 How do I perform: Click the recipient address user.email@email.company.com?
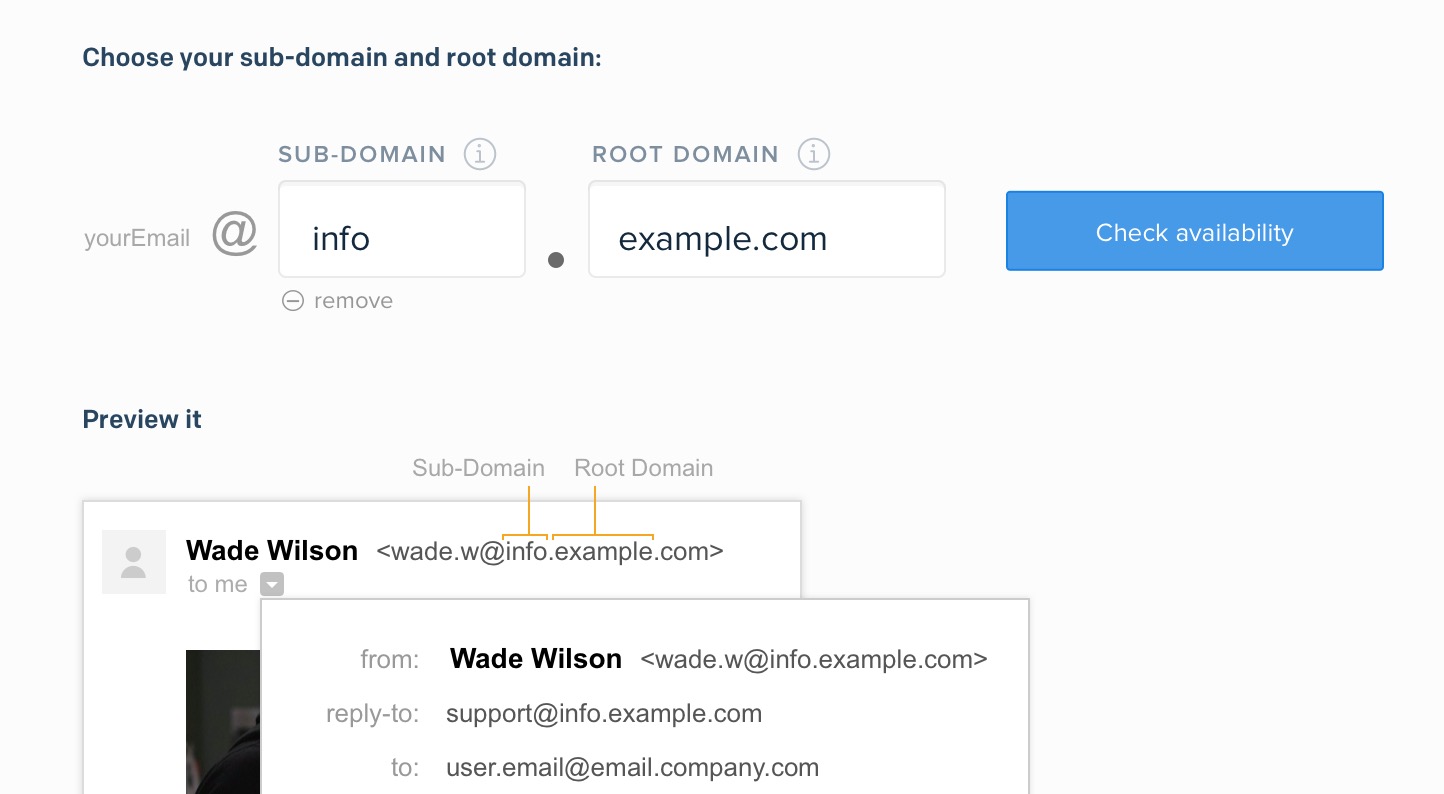pyautogui.click(x=632, y=768)
